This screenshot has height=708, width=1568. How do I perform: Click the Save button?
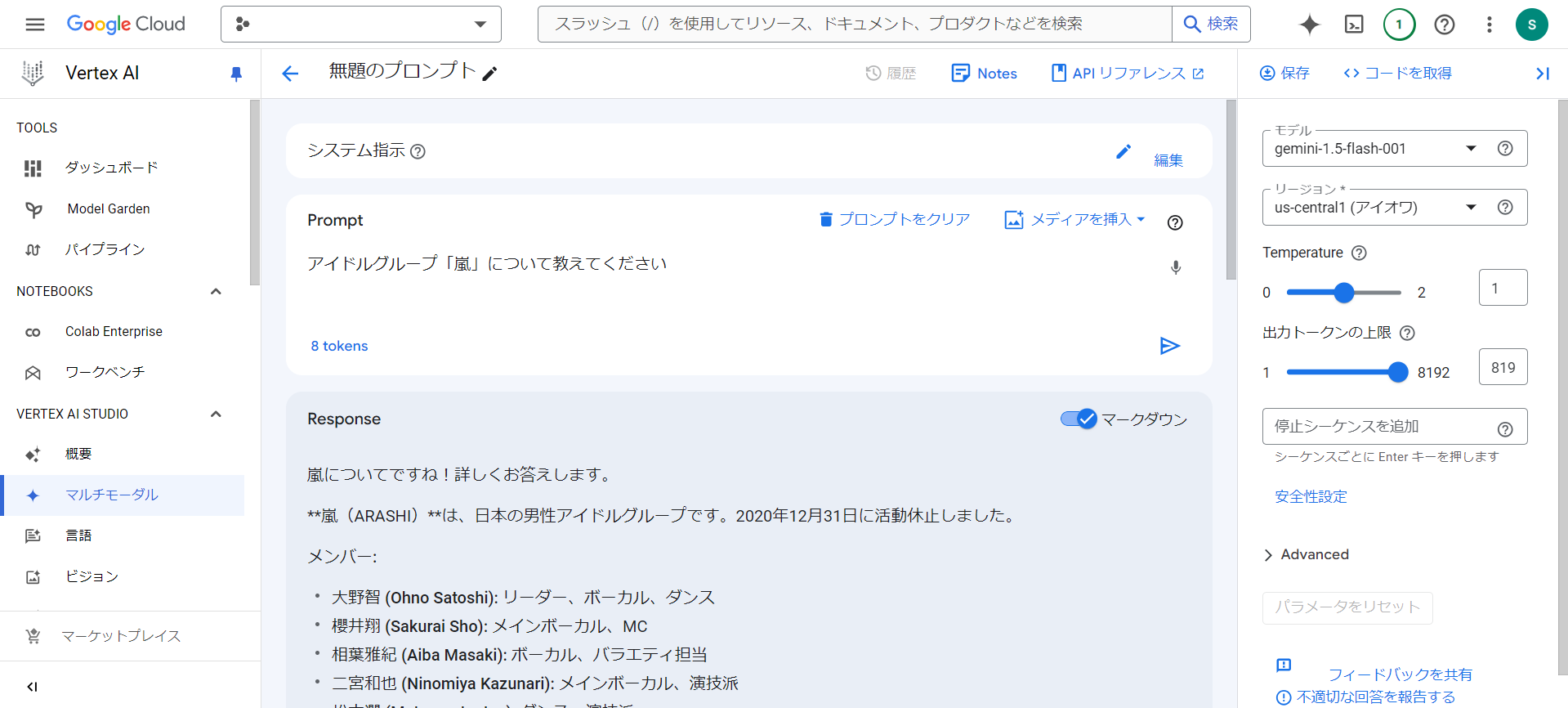(1284, 74)
